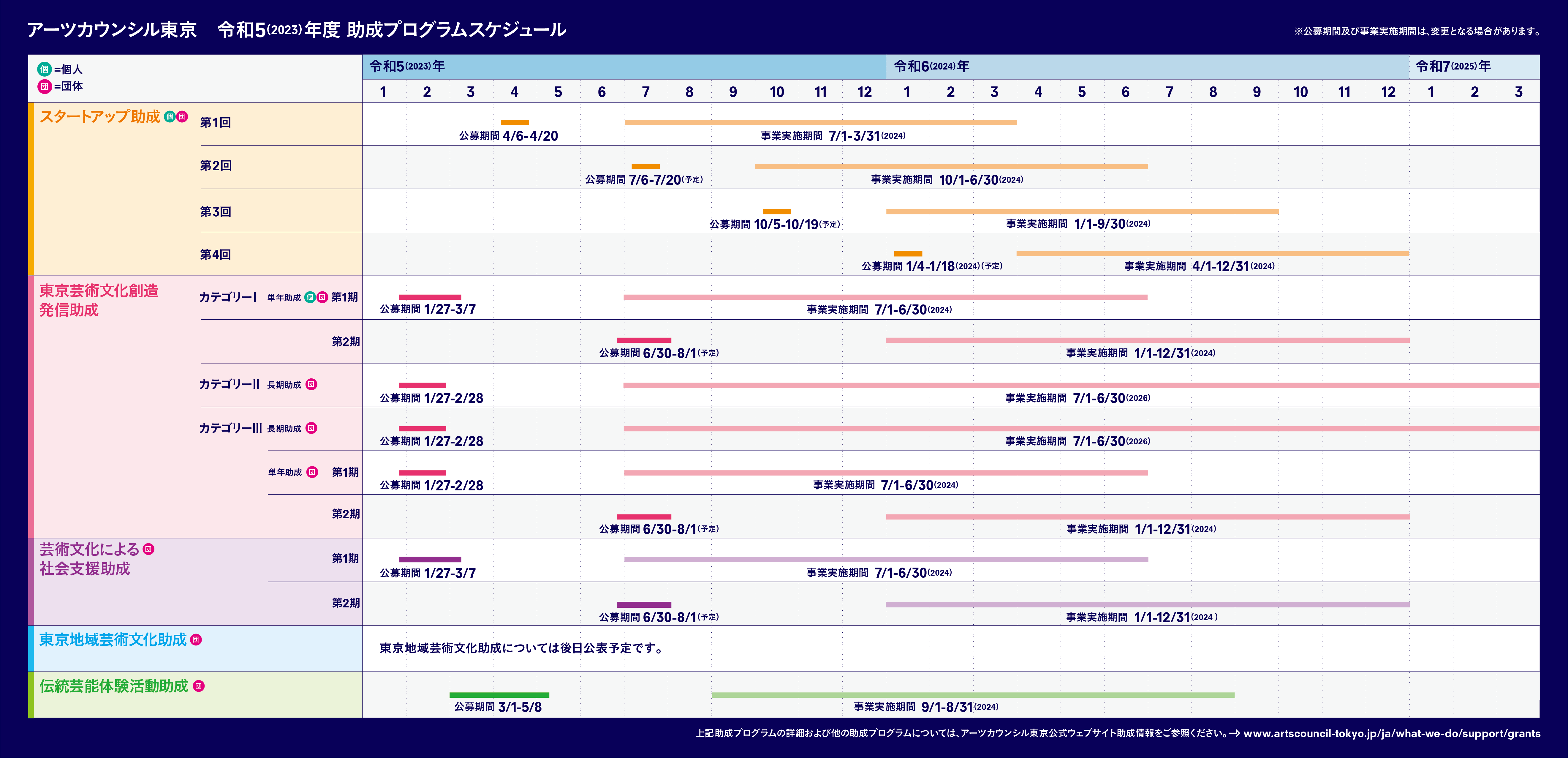The width and height of the screenshot is (1568, 758).
Task: Click the light purple 7/1-6/30 implementation bar
Action: 886,560
